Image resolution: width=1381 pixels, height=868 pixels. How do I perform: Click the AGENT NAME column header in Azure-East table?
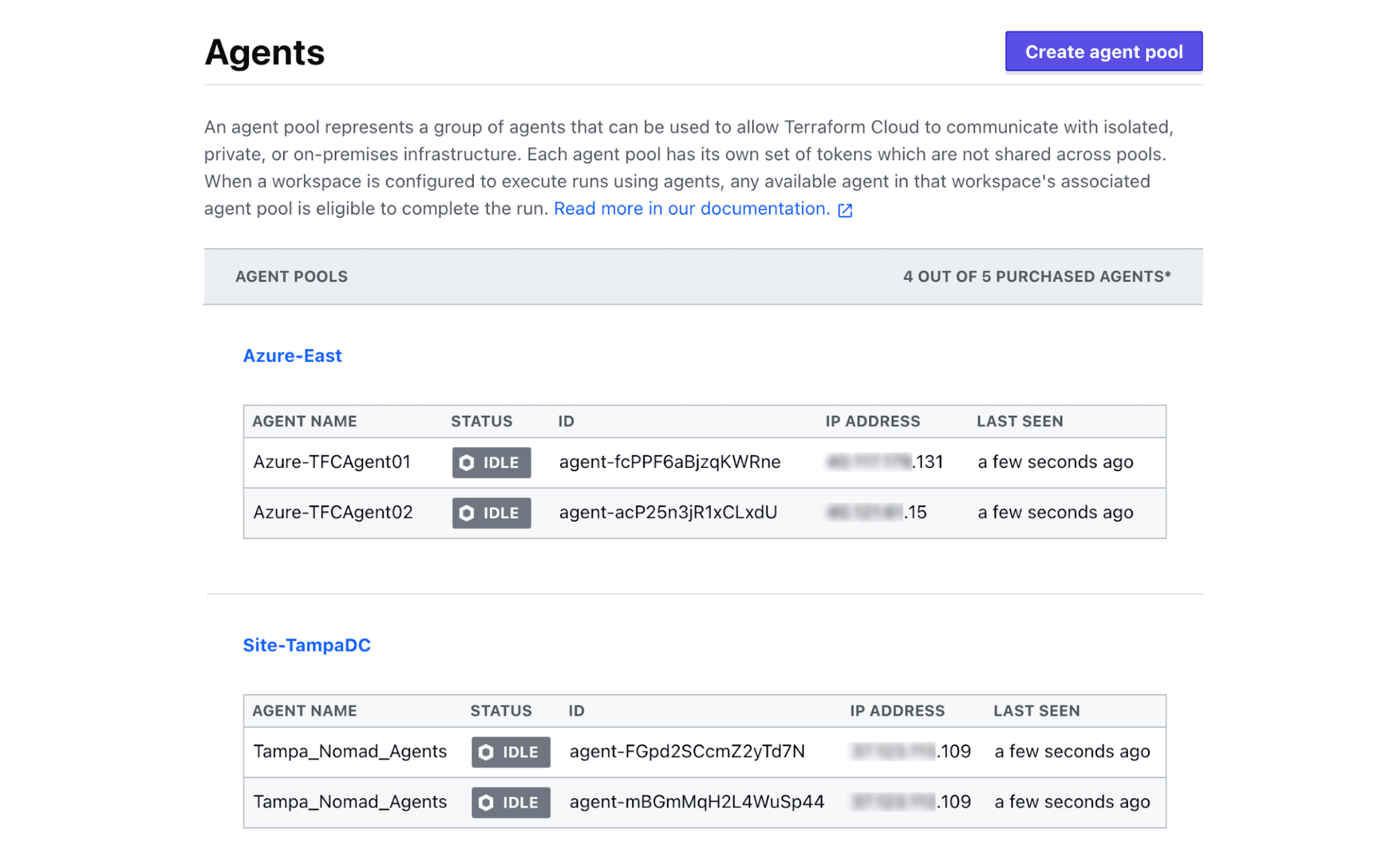pyautogui.click(x=305, y=421)
